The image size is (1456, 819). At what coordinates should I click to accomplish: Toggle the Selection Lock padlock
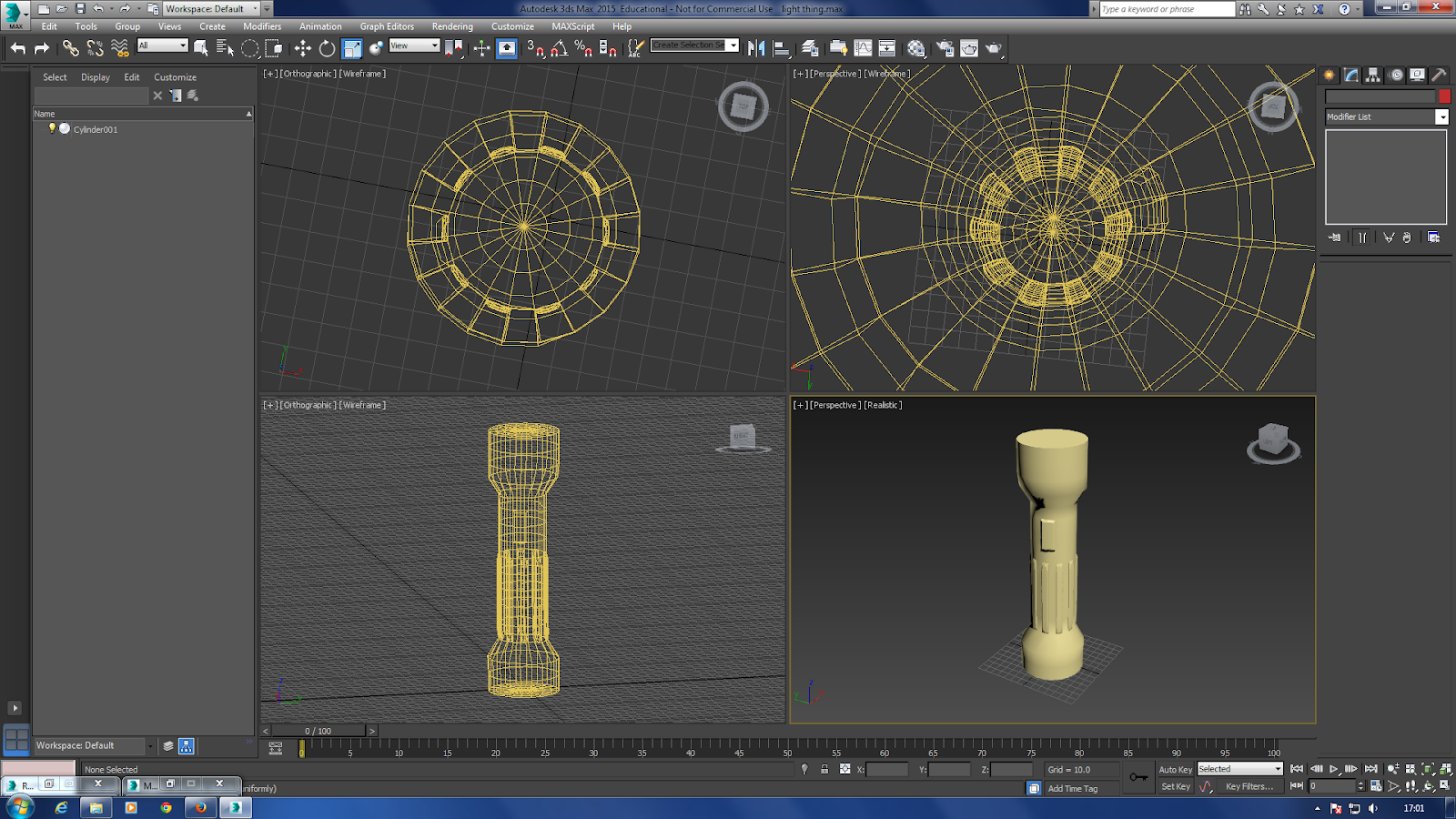pyautogui.click(x=824, y=769)
